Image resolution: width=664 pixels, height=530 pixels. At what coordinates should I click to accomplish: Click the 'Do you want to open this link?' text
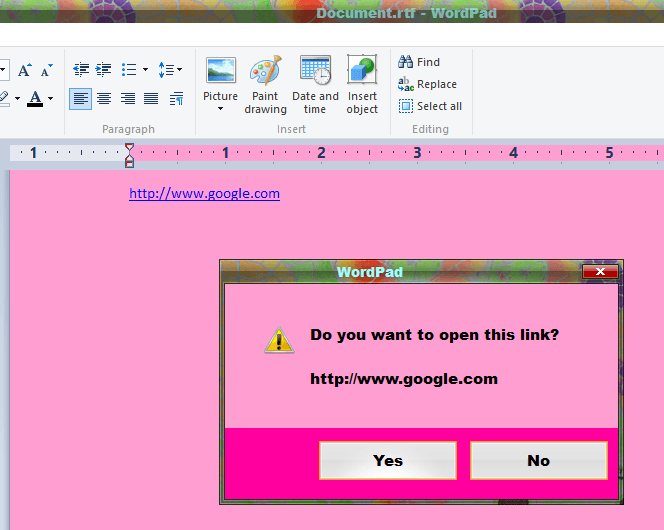434,335
